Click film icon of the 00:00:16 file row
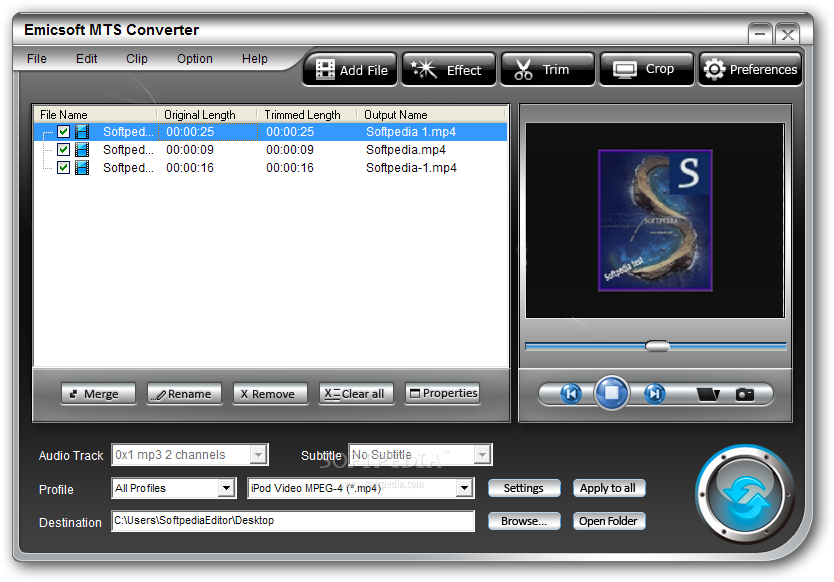This screenshot has height=582, width=834. tap(82, 168)
